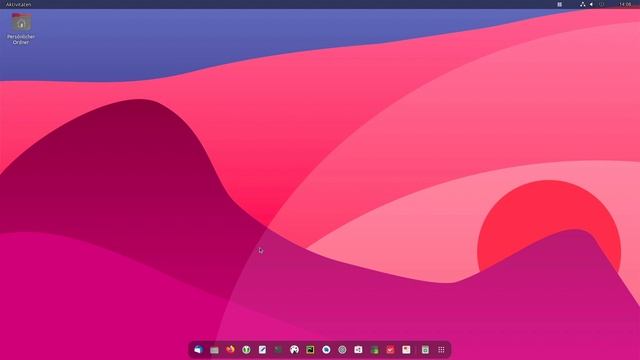Open the Aktivitäten overview
Screen dimensions: 640x360
[x=18, y=4]
